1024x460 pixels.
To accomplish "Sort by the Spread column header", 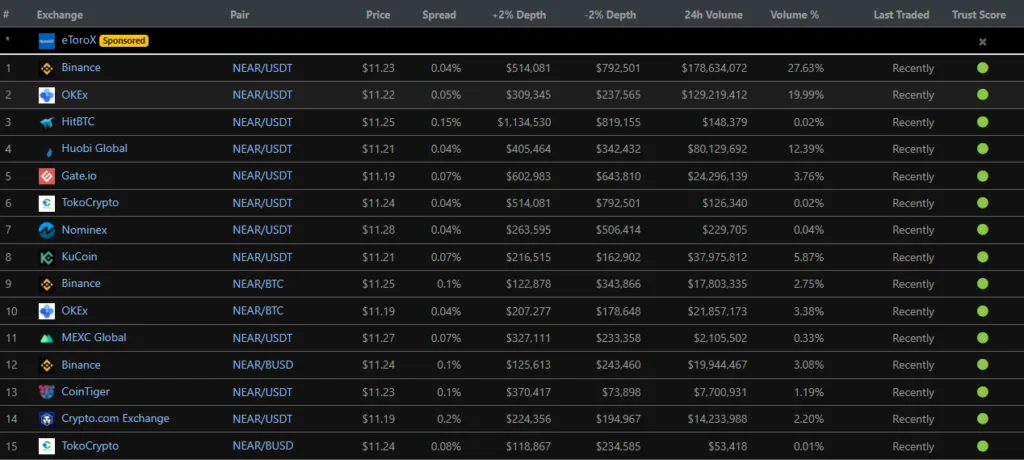I will [x=439, y=14].
